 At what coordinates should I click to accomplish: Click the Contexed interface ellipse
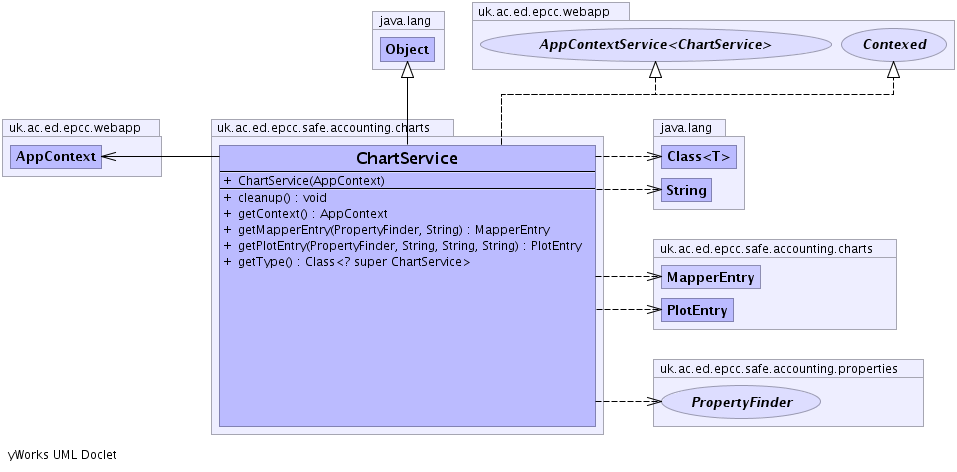pyautogui.click(x=894, y=44)
